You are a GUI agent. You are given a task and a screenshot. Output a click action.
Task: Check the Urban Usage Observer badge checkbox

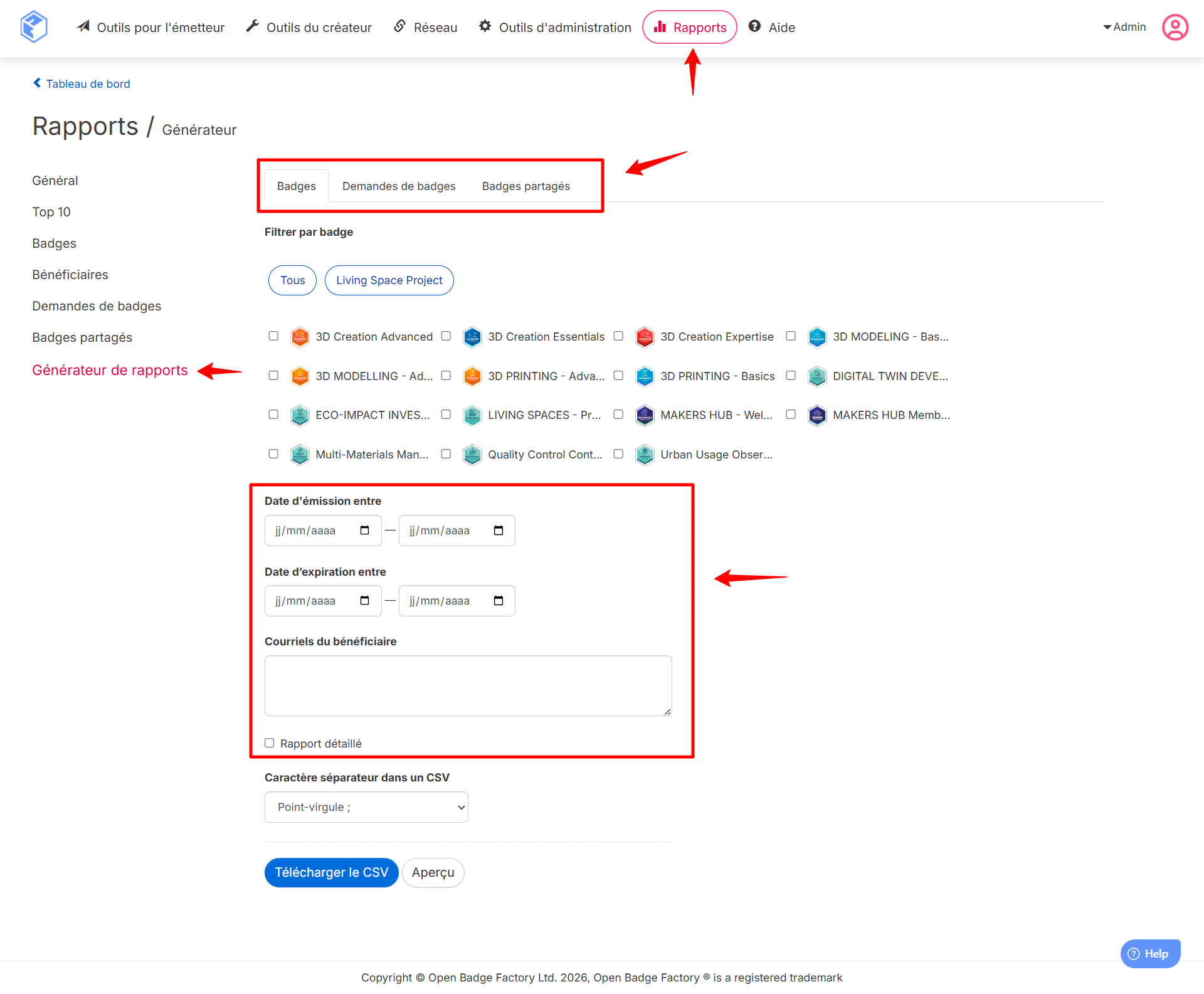[618, 454]
